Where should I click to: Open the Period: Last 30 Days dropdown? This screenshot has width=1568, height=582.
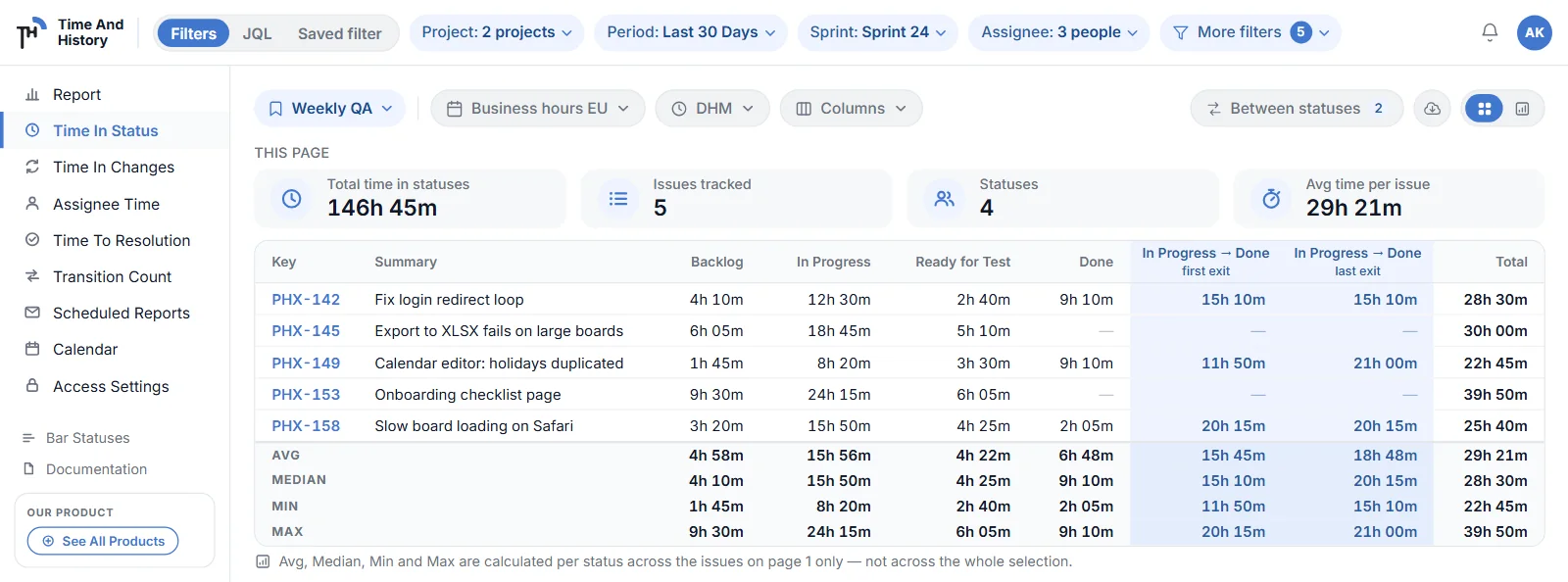click(x=691, y=32)
